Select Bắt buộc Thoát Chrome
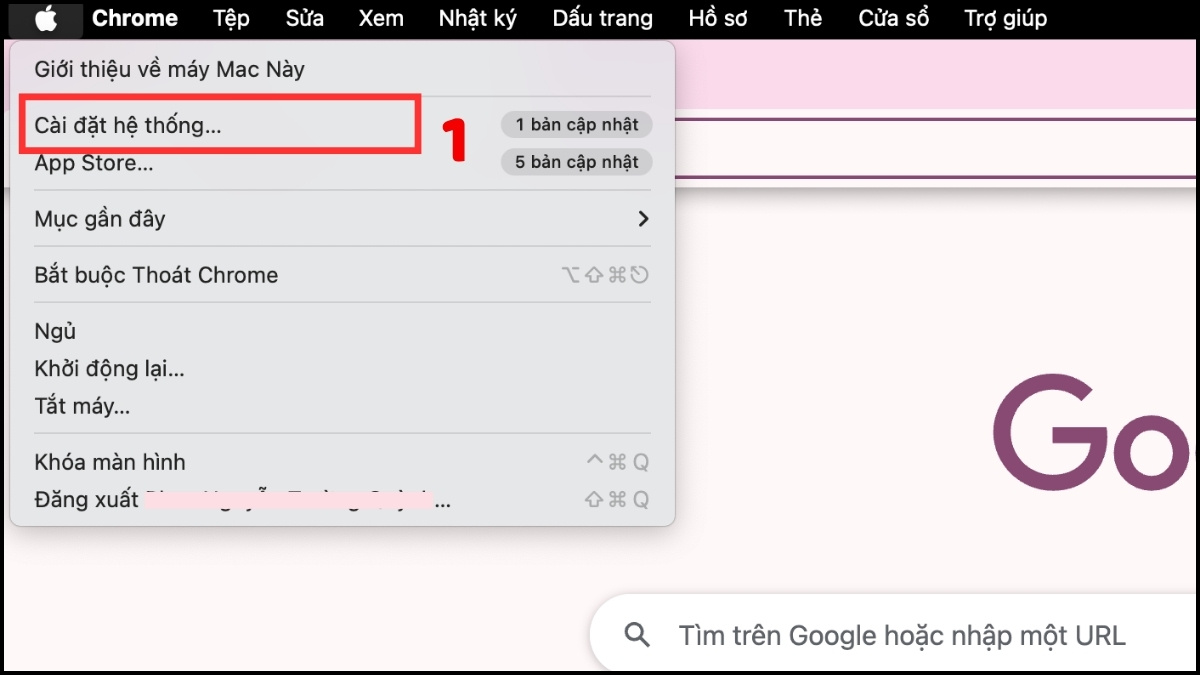This screenshot has height=675, width=1200. pyautogui.click(x=156, y=275)
